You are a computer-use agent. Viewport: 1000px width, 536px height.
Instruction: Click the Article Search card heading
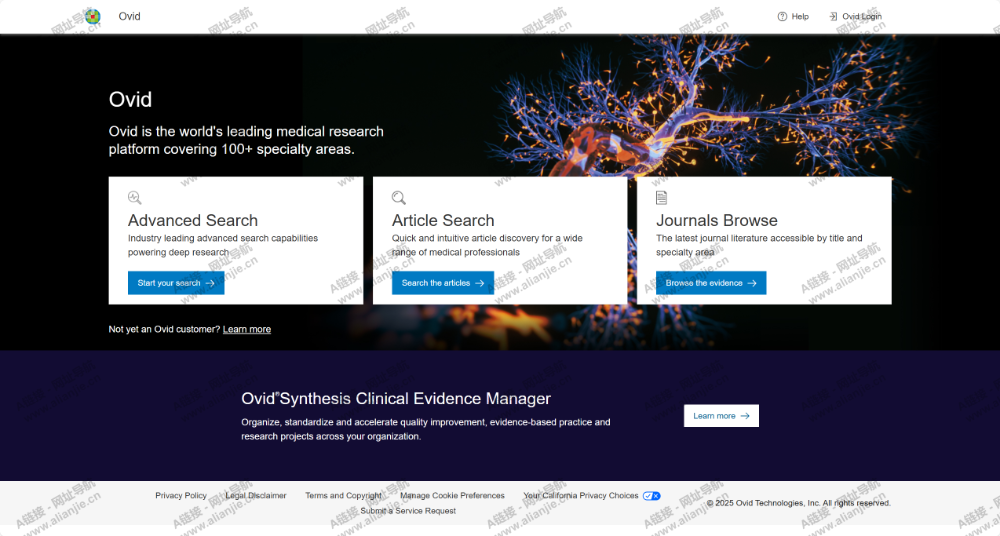pyautogui.click(x=443, y=220)
